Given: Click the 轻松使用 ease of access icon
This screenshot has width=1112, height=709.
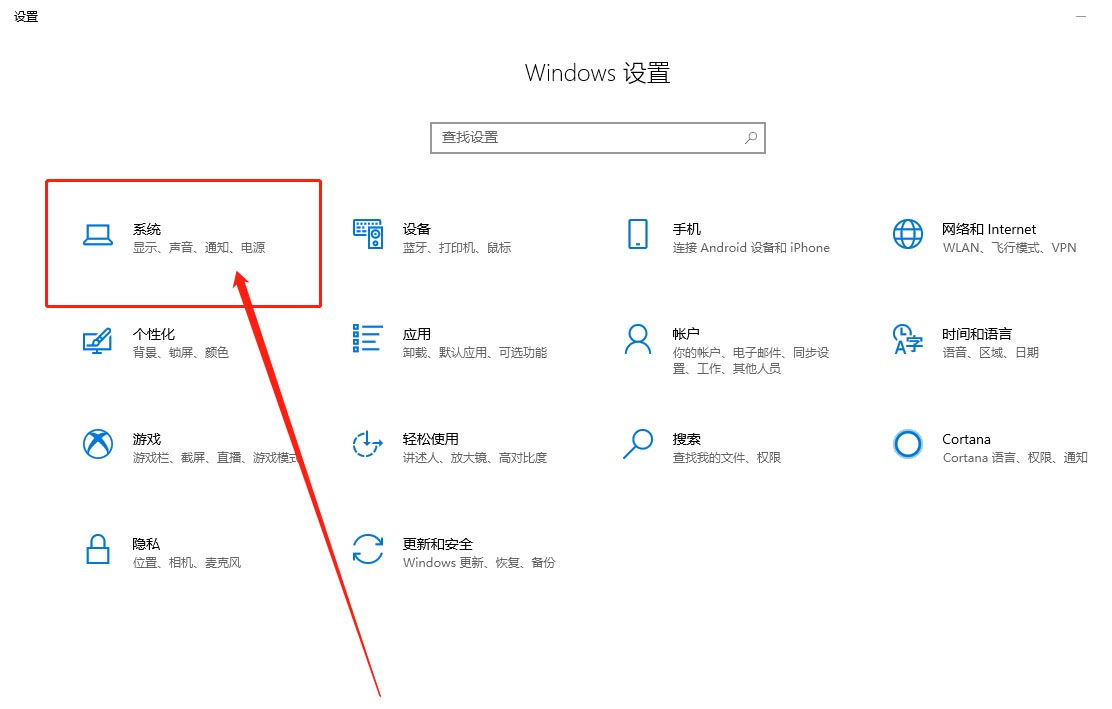Looking at the screenshot, I should pyautogui.click(x=368, y=445).
